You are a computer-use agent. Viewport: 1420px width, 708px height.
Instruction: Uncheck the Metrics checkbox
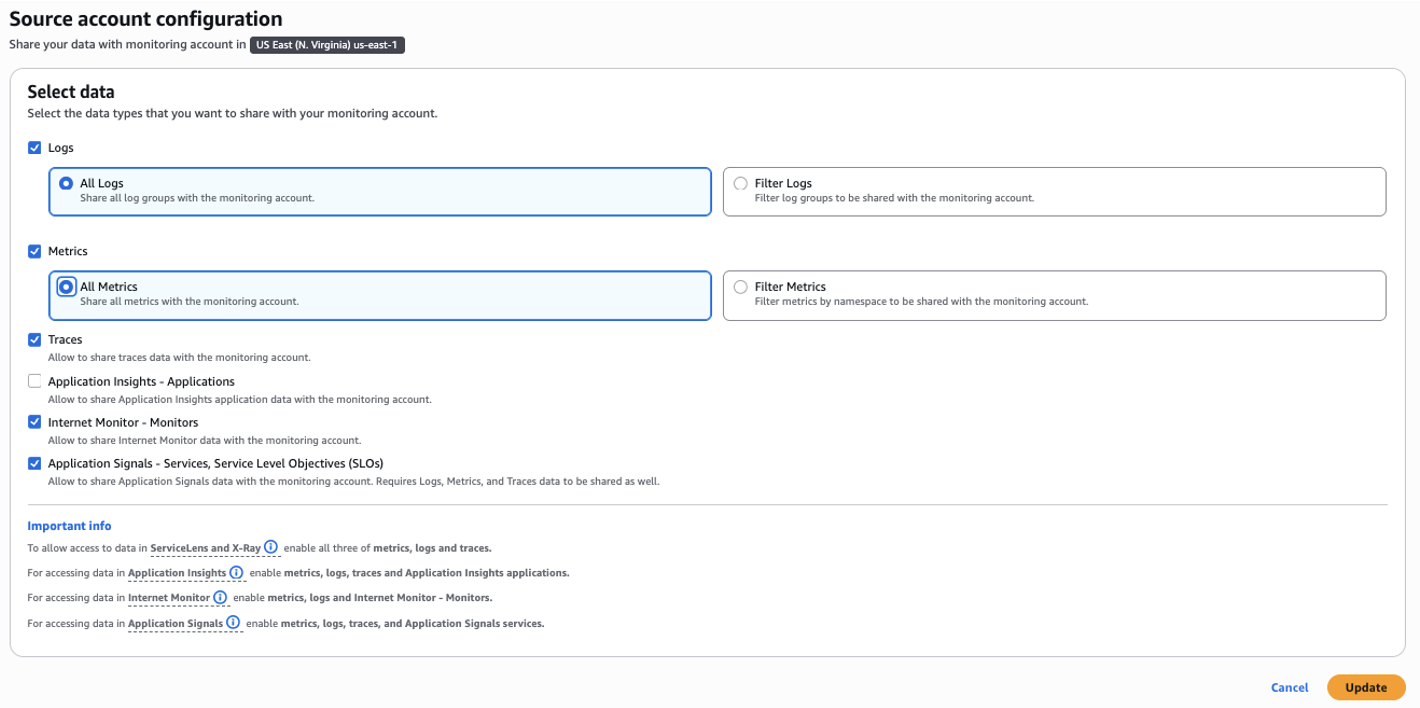point(35,251)
